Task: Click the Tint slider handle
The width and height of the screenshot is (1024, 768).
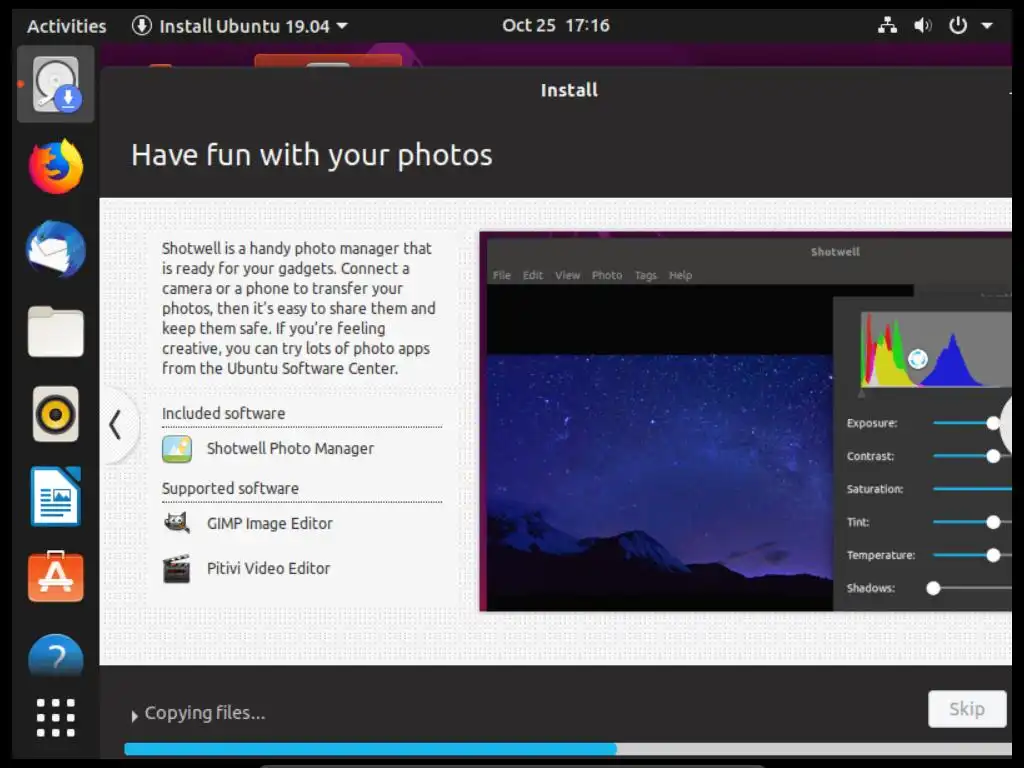Action: (993, 522)
